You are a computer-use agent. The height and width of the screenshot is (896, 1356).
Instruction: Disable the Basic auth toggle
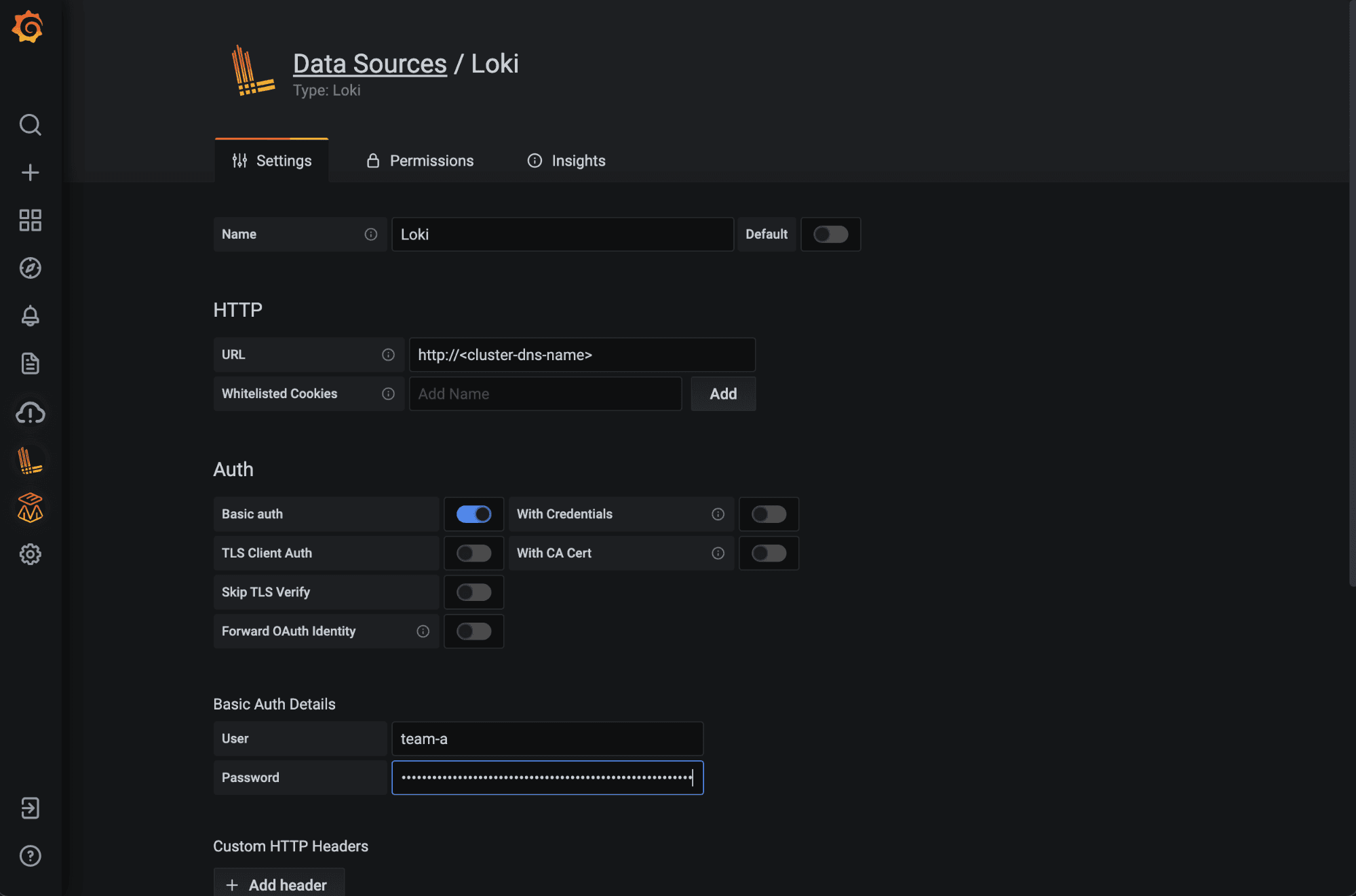(x=473, y=514)
